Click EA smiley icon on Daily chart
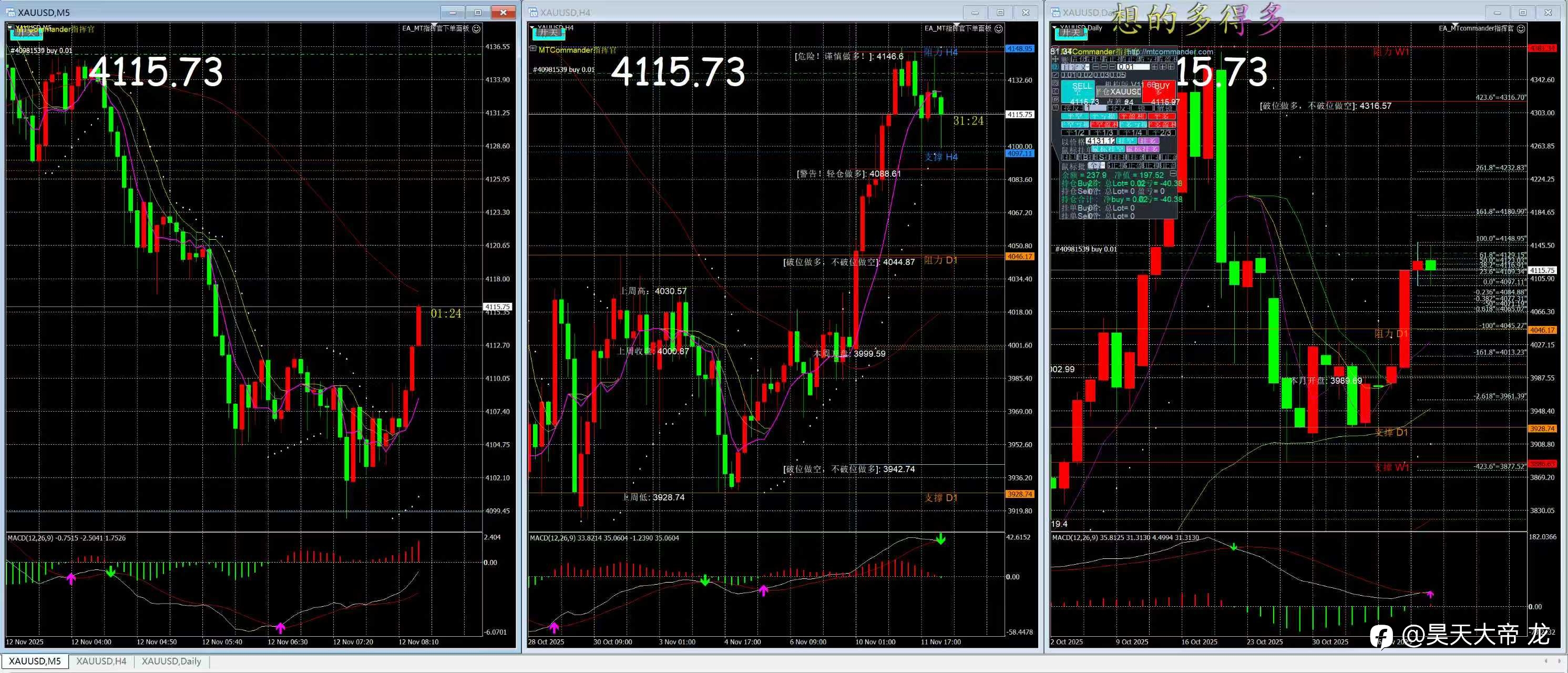1568x673 pixels. tap(1521, 28)
